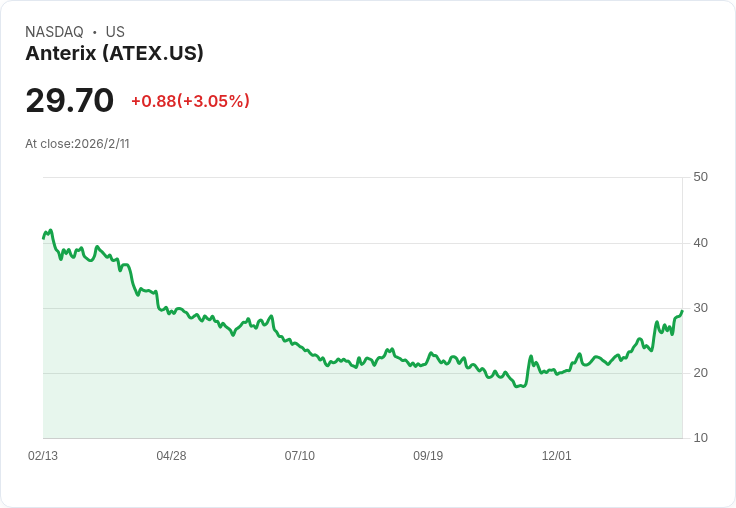The image size is (736, 508).
Task: Click the starting point of the price line
Action: click(43, 238)
